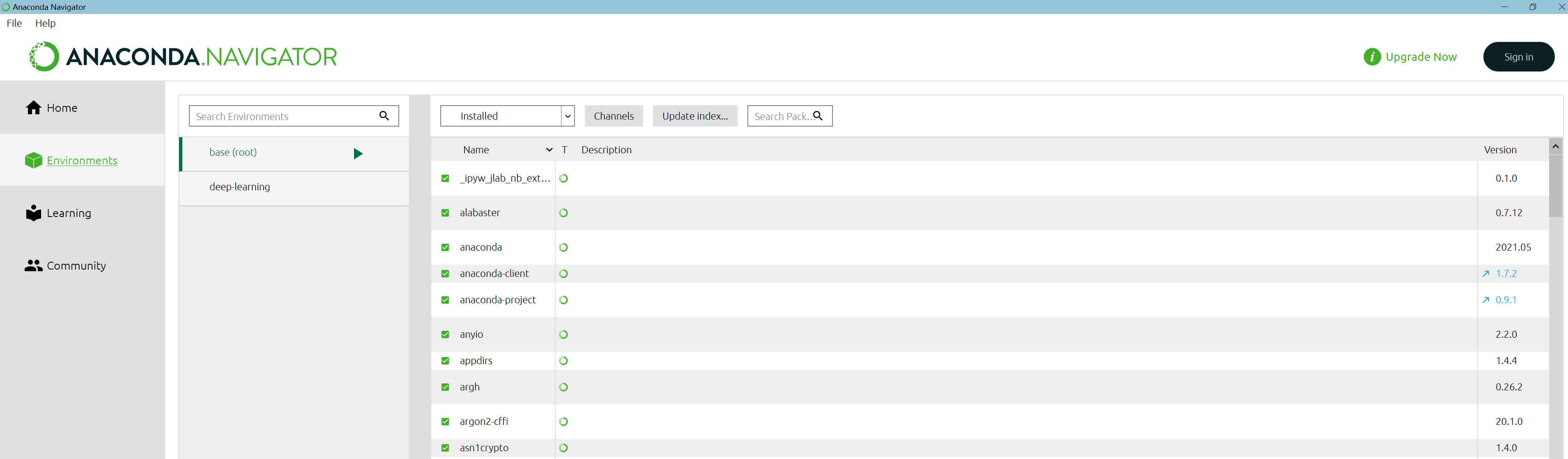Click the Learning book icon

pos(34,213)
